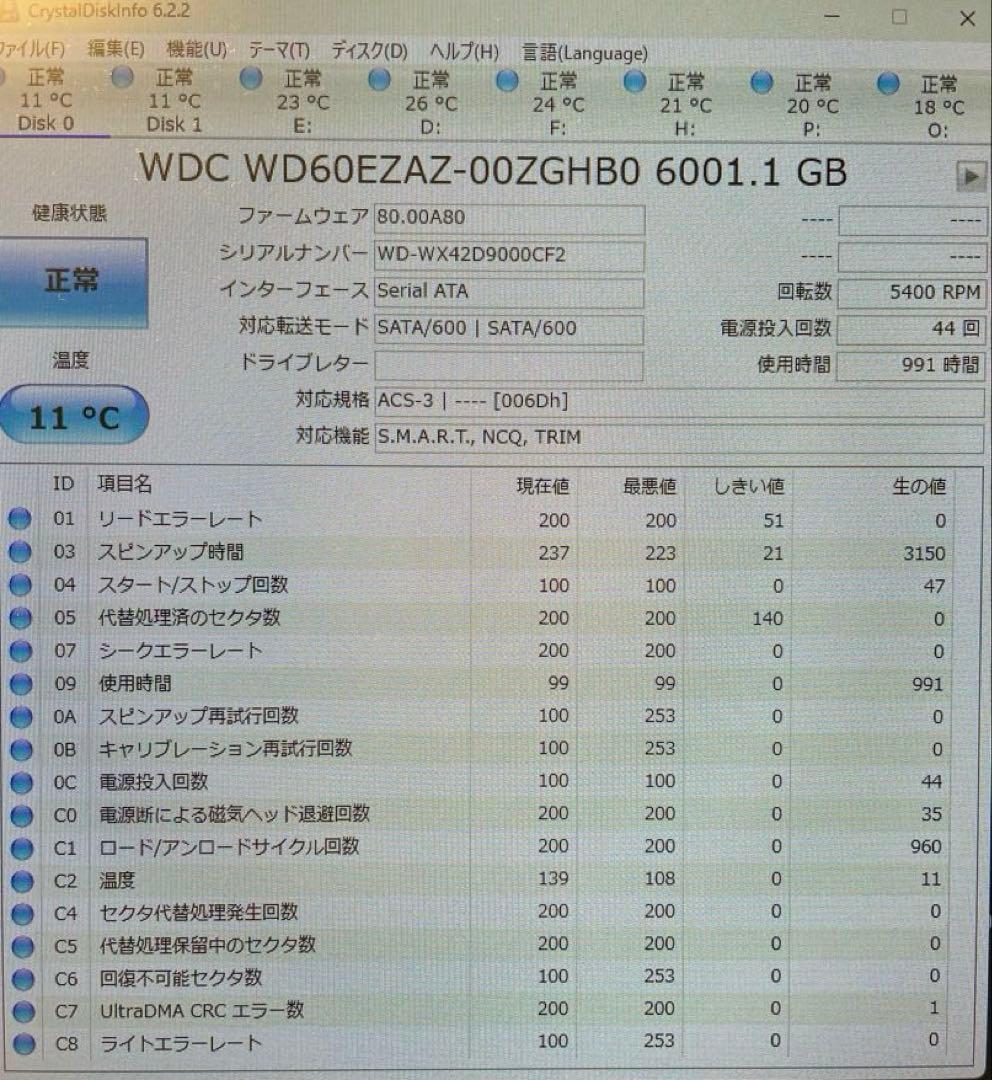Click status icon for C1 ロード/アンロードサイクル回数
The image size is (992, 1080).
click(x=23, y=848)
